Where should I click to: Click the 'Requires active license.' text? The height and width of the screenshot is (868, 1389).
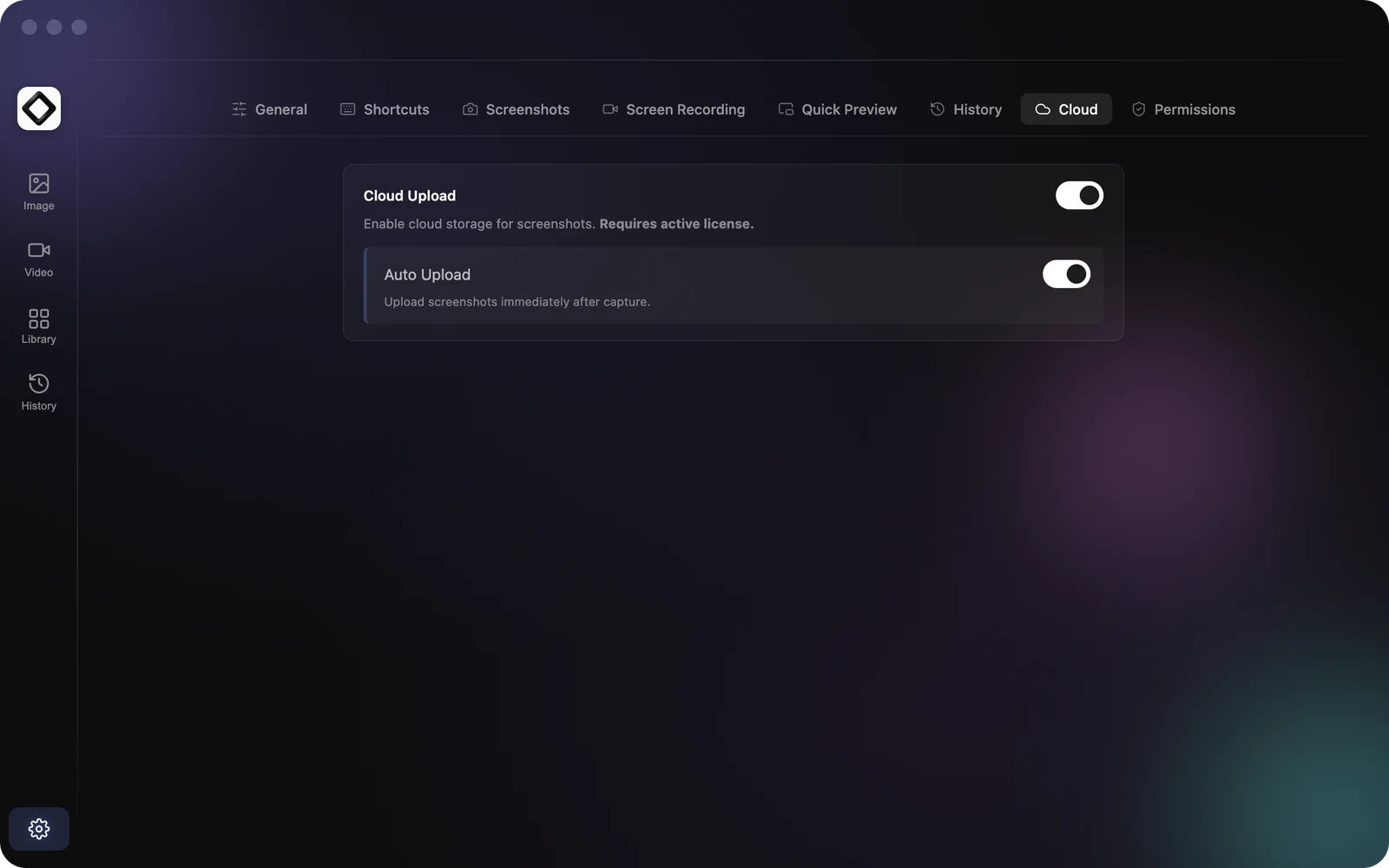(x=676, y=224)
